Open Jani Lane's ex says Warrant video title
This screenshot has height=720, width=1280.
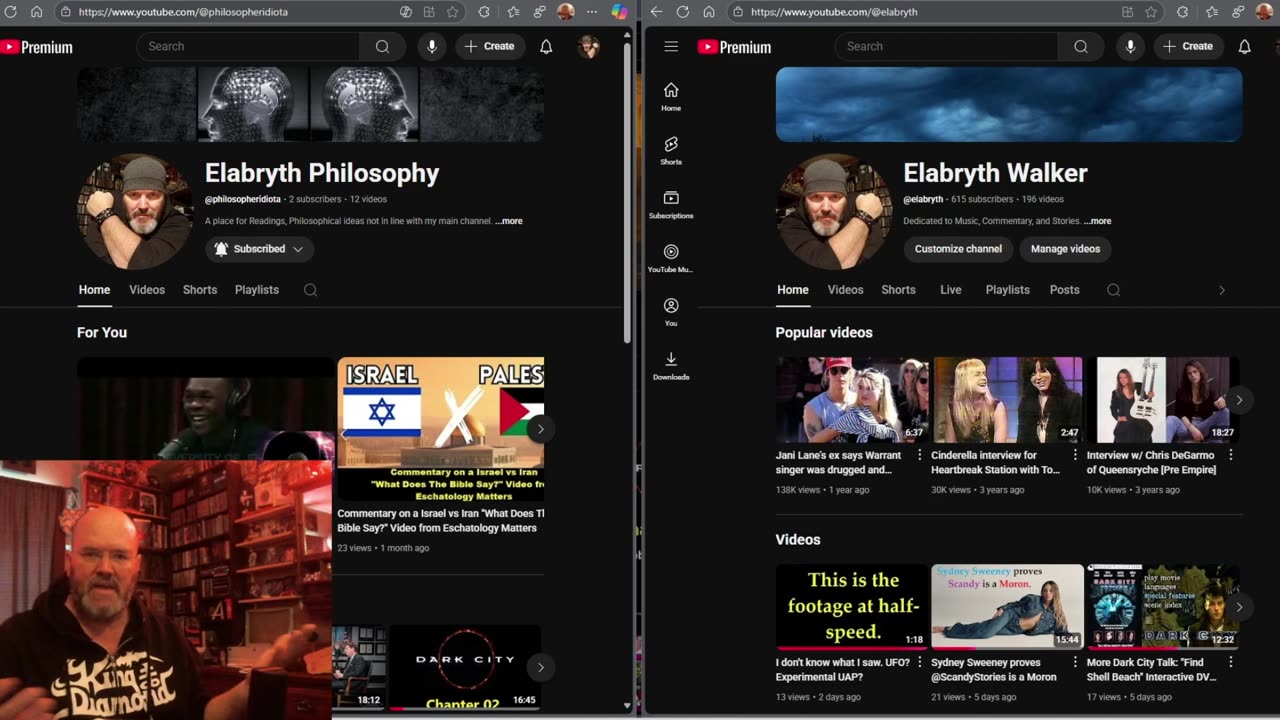point(838,462)
